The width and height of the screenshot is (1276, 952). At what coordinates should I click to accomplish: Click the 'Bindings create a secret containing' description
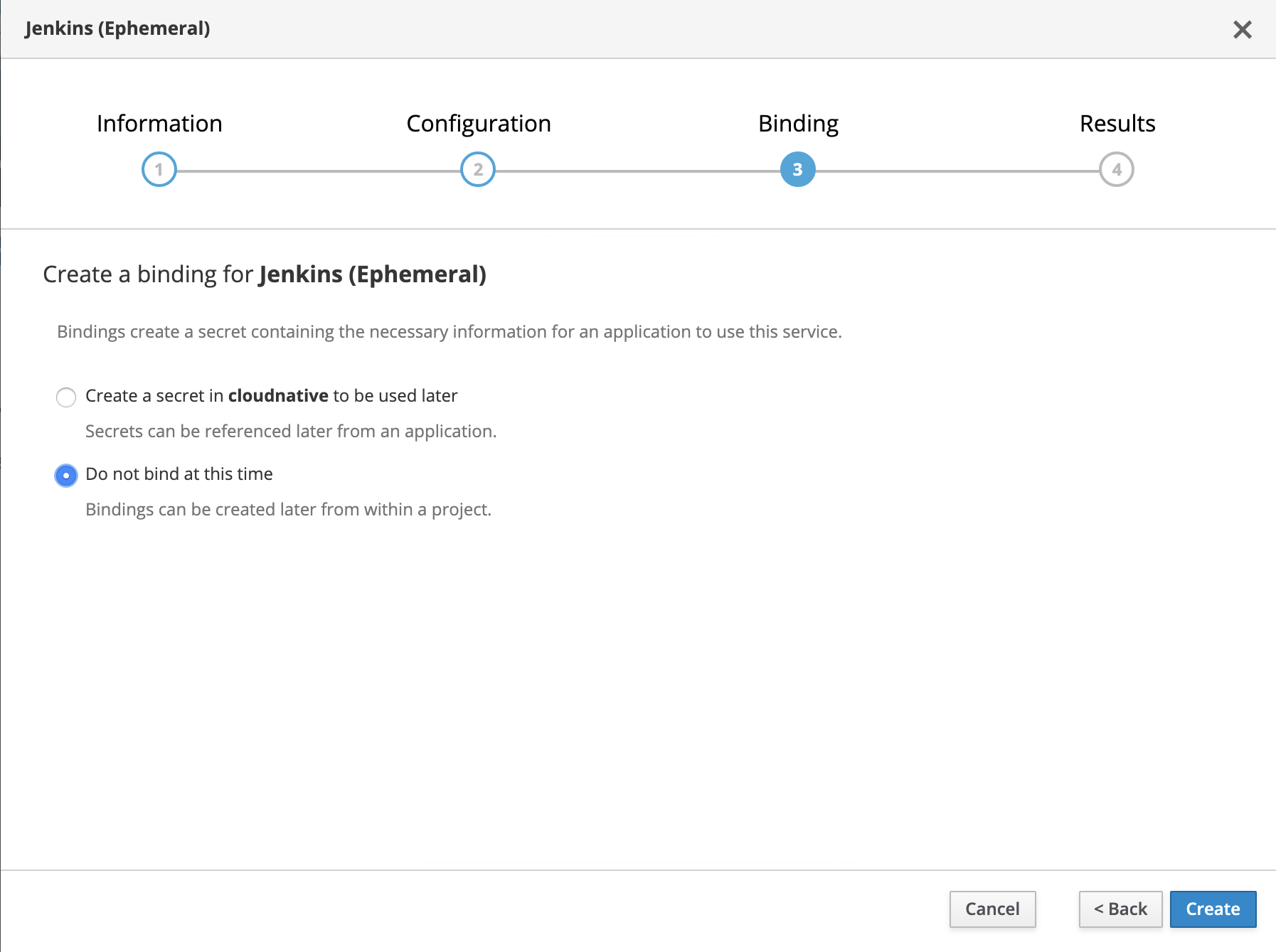click(x=450, y=332)
